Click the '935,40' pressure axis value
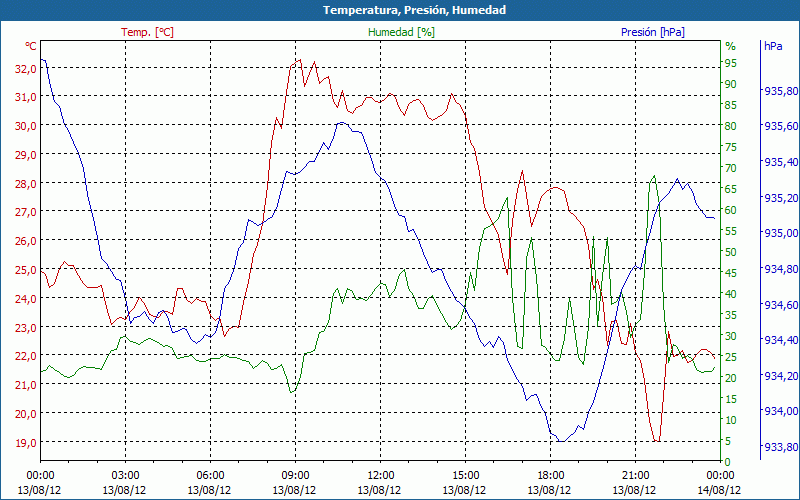The width and height of the screenshot is (800, 500). coord(781,162)
